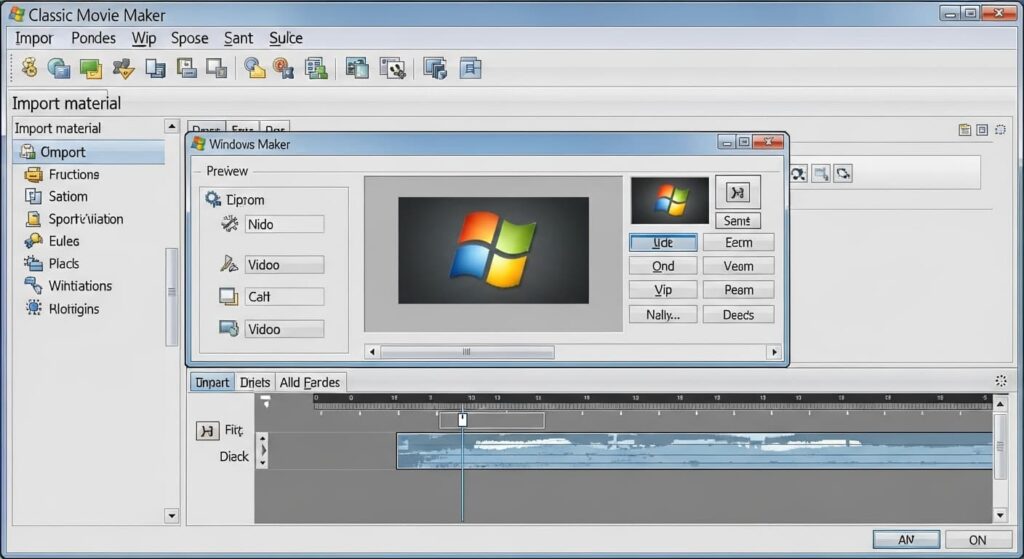Click the document with green block toolbar icon
1024x559 pixels.
click(316, 68)
